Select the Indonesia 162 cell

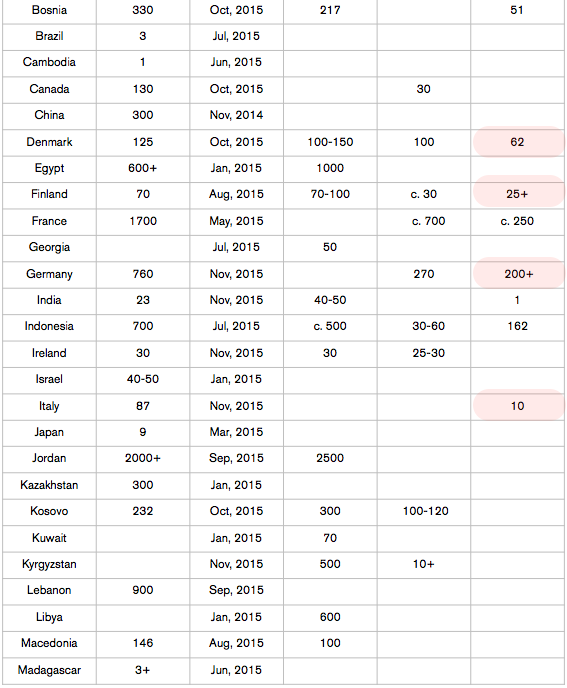tap(518, 326)
